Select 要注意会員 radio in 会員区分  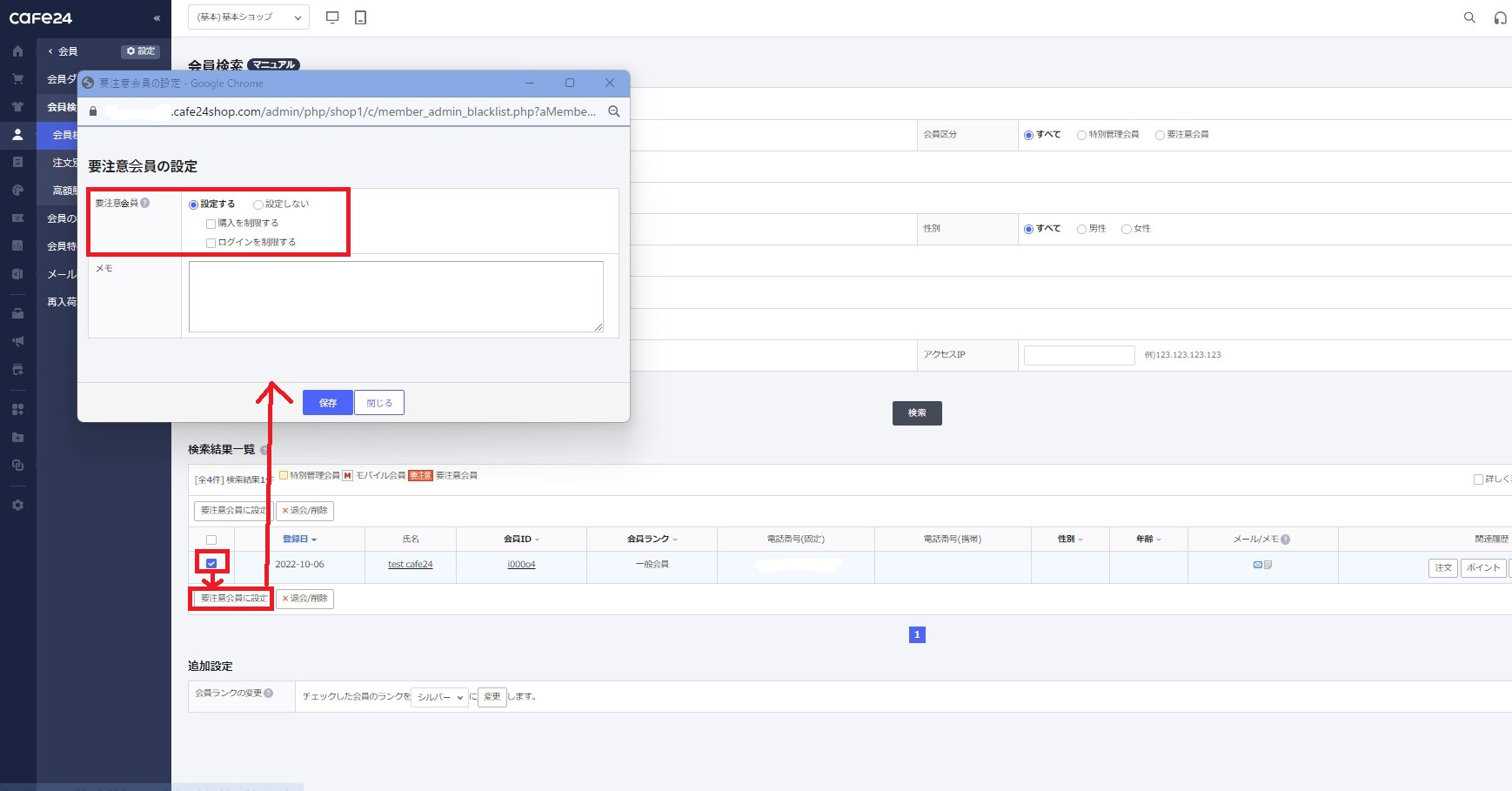pos(1160,135)
